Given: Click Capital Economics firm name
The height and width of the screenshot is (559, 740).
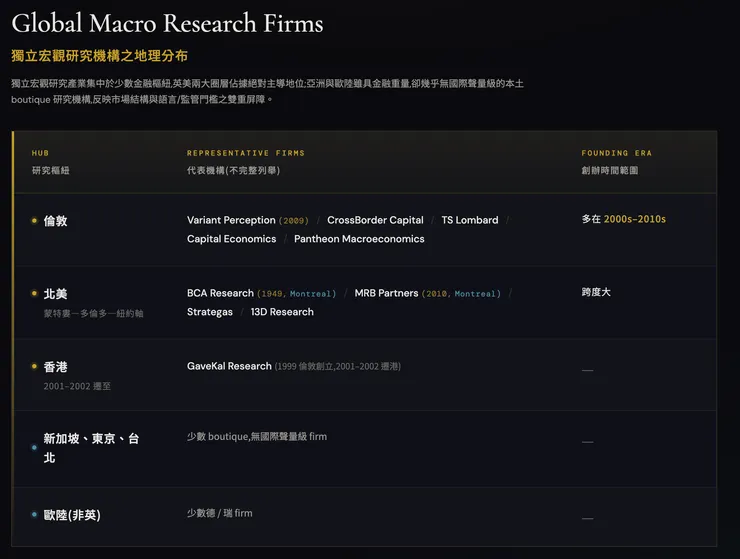Looking at the screenshot, I should pos(231,239).
